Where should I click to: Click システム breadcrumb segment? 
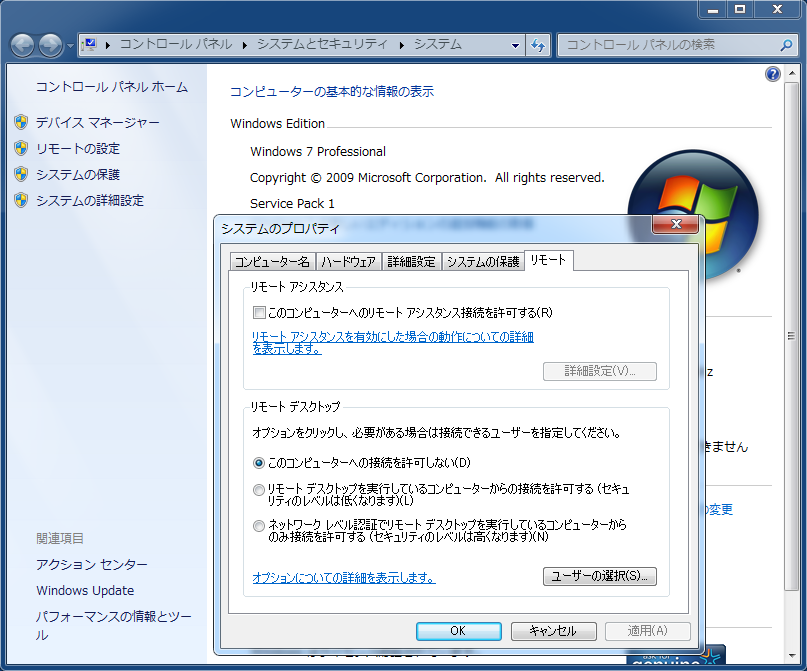tap(438, 45)
